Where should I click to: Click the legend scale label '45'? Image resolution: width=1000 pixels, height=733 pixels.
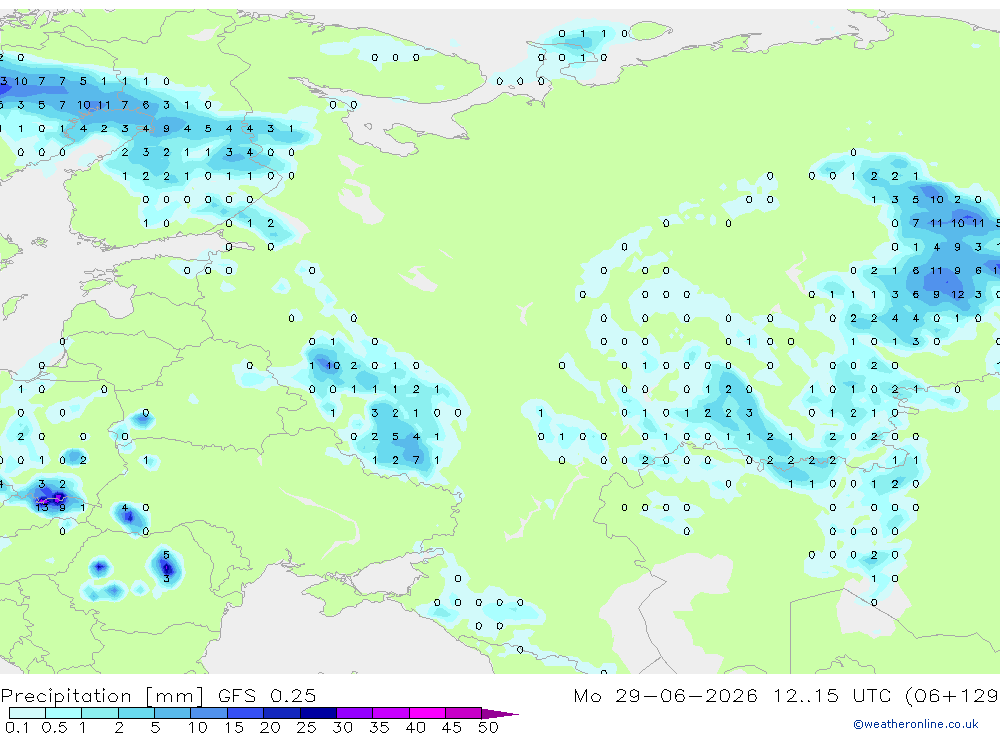pyautogui.click(x=452, y=727)
